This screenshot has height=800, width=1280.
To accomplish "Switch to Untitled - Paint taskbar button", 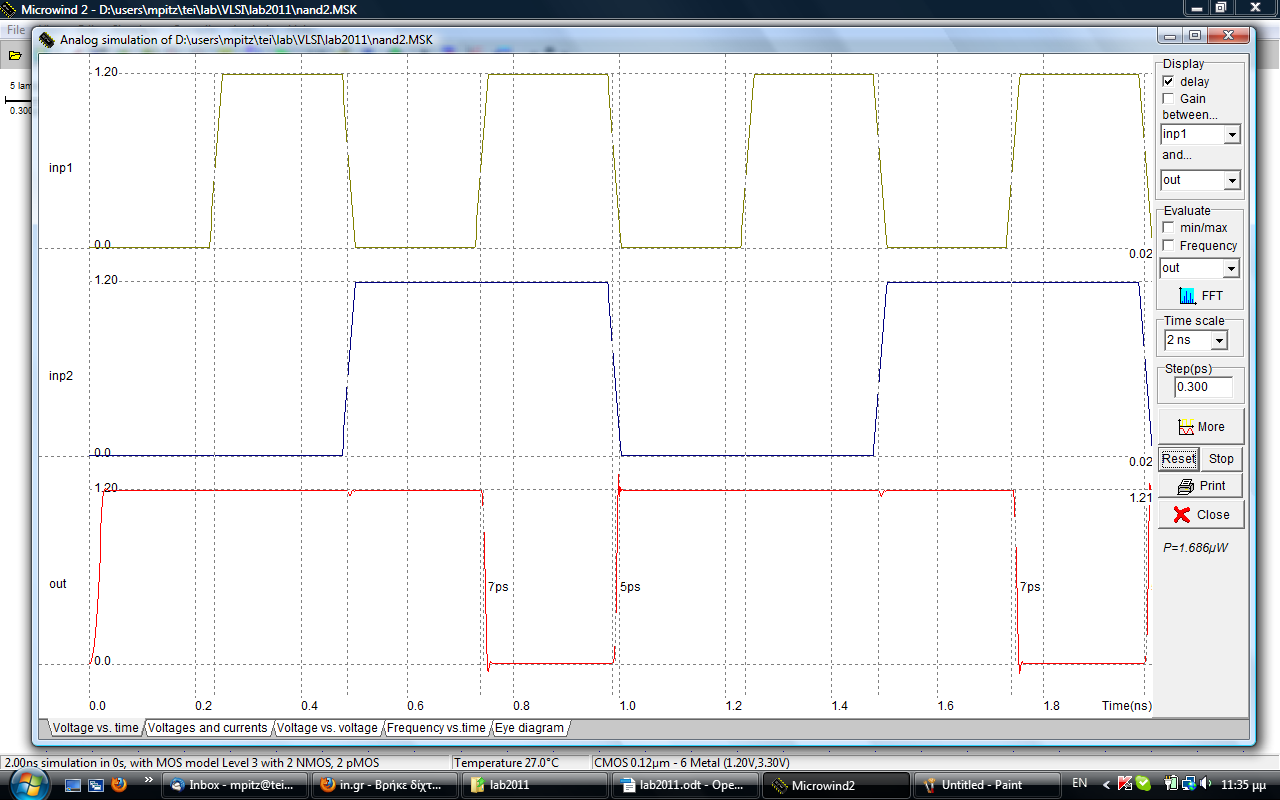I will pyautogui.click(x=986, y=785).
